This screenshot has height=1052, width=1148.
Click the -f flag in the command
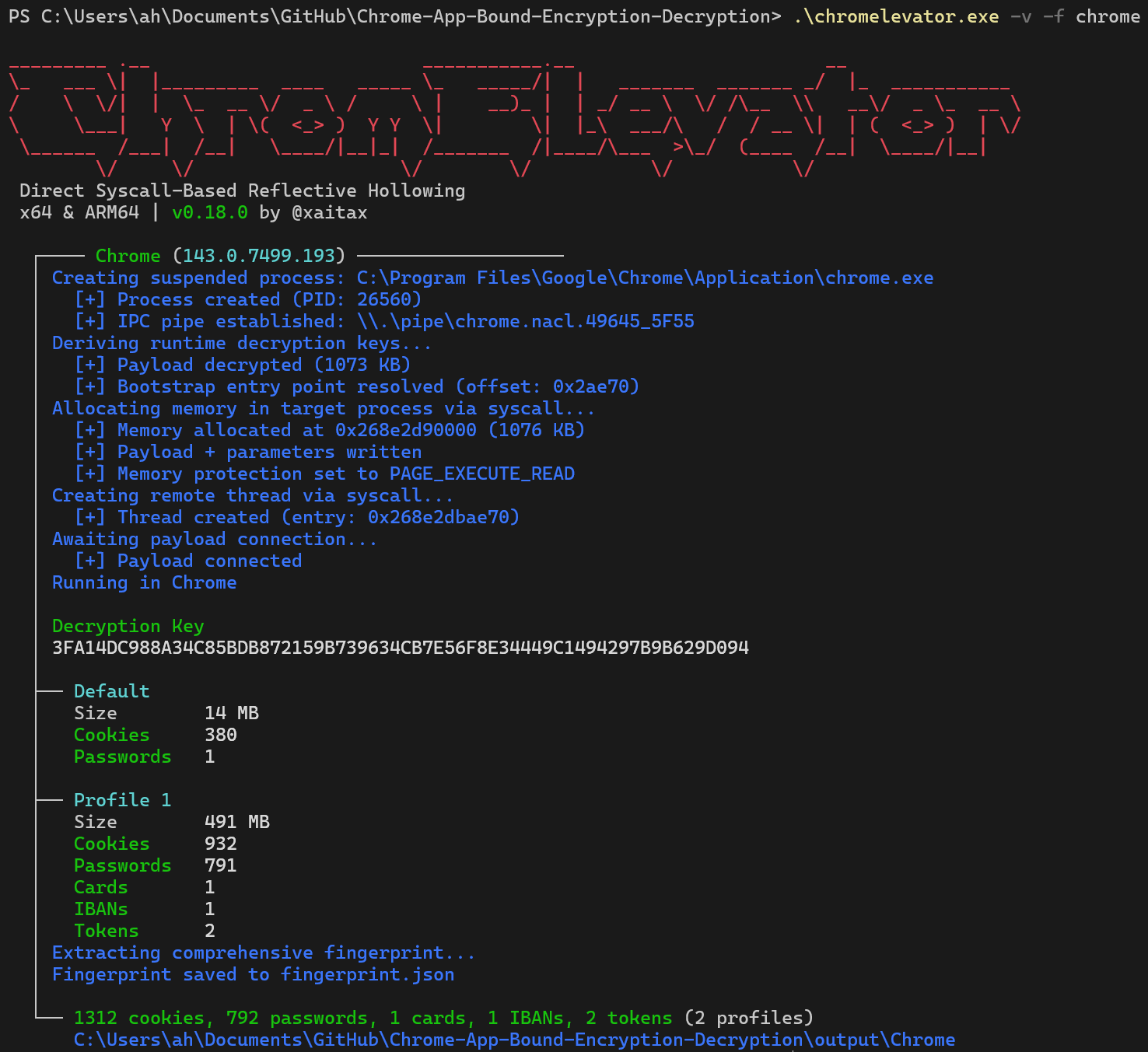coord(1053,16)
